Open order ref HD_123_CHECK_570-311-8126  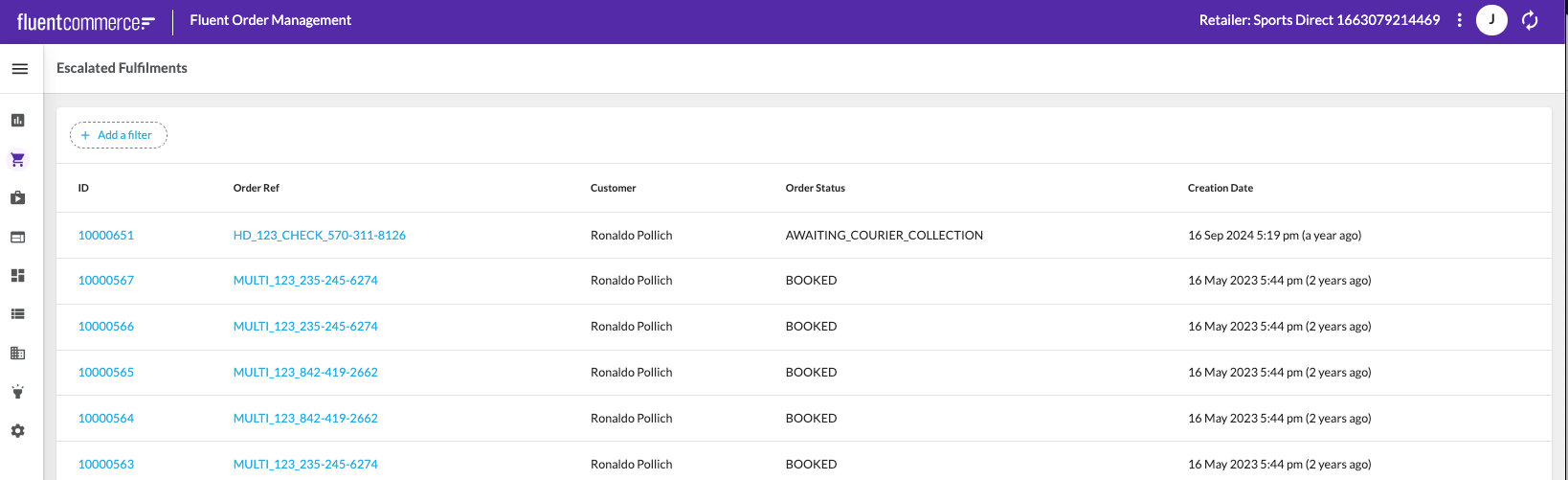[320, 236]
